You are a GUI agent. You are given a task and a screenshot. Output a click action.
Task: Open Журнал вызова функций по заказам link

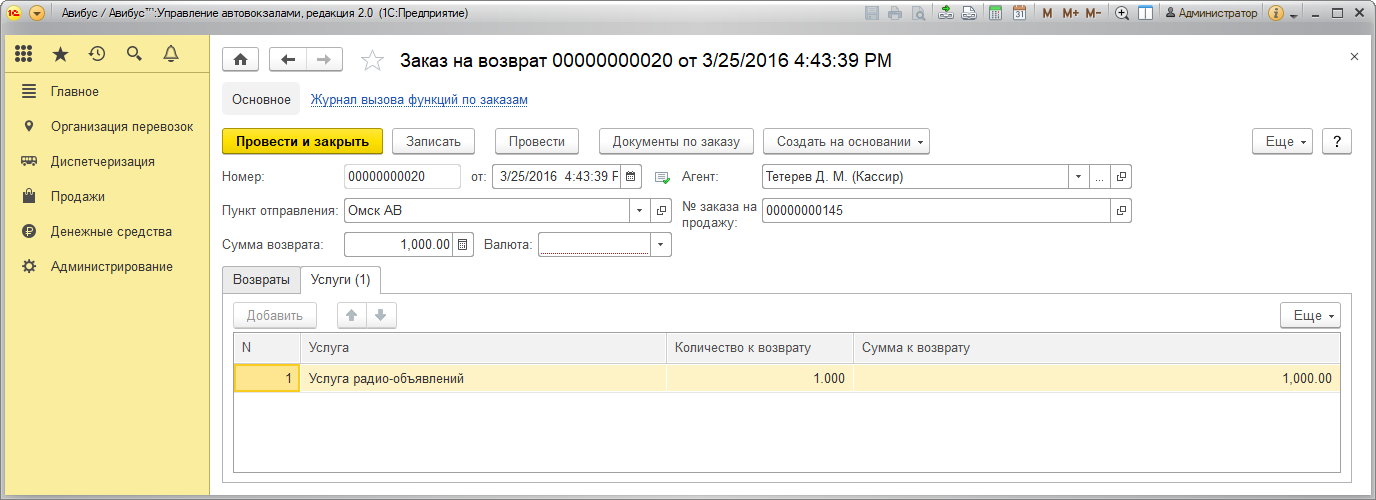pos(419,100)
